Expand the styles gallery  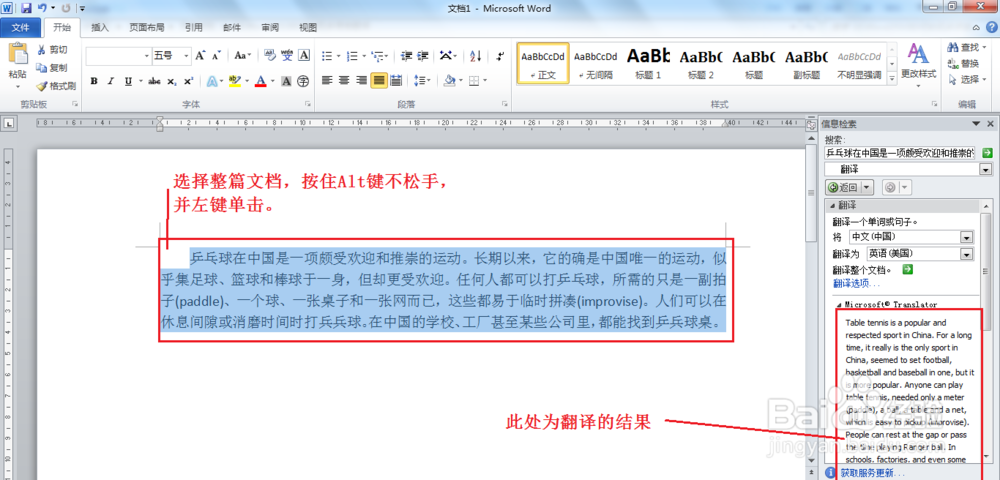tap(892, 78)
